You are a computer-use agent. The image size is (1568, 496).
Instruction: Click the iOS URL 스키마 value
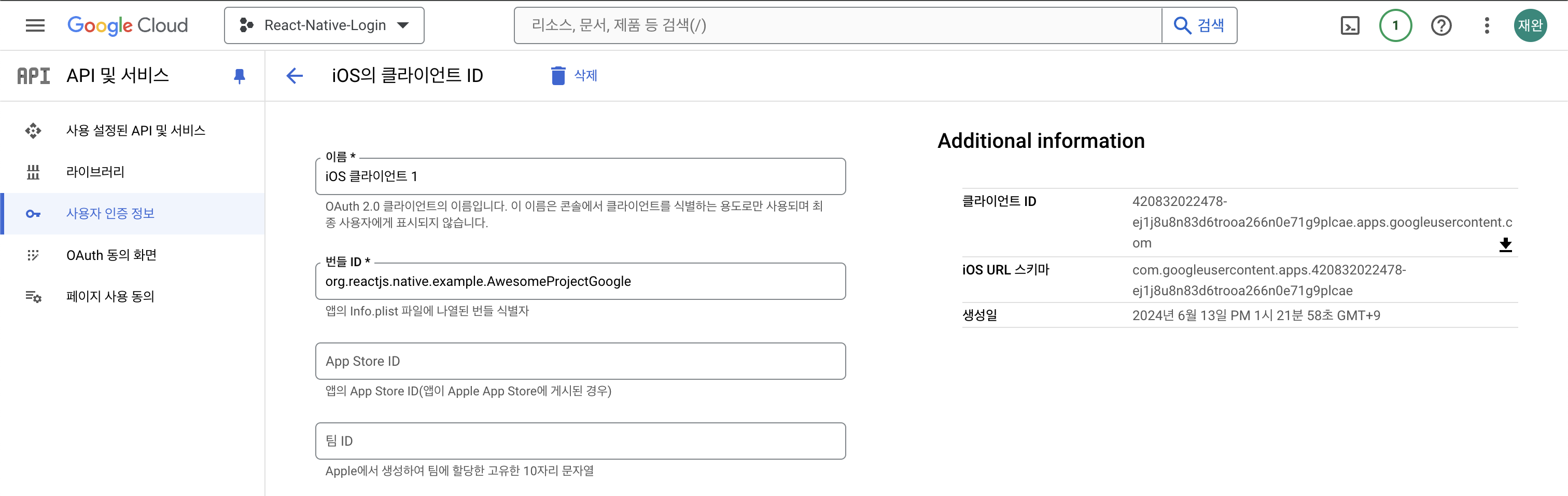pyautogui.click(x=1269, y=280)
